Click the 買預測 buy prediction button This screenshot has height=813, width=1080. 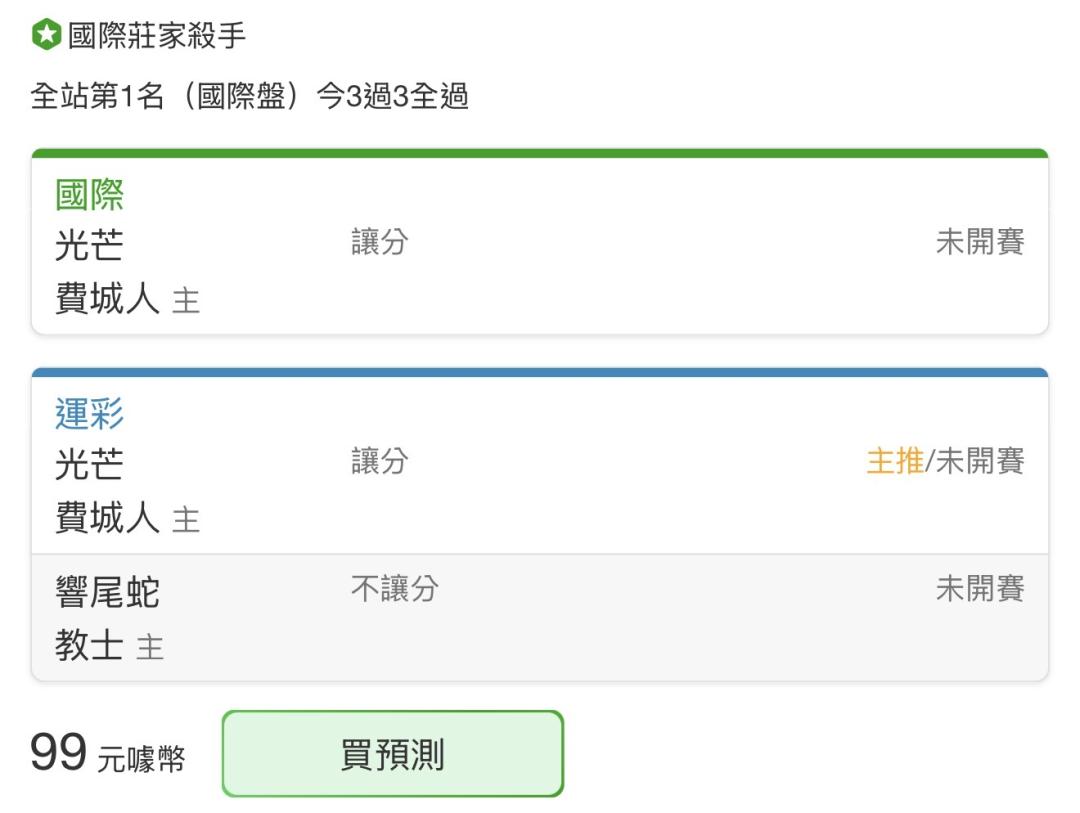[x=393, y=754]
